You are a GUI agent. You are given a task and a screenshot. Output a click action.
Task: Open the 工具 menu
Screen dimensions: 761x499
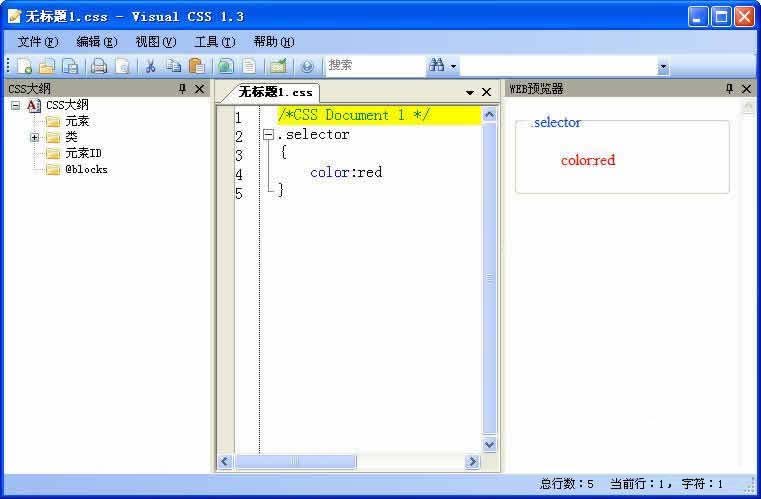click(215, 42)
